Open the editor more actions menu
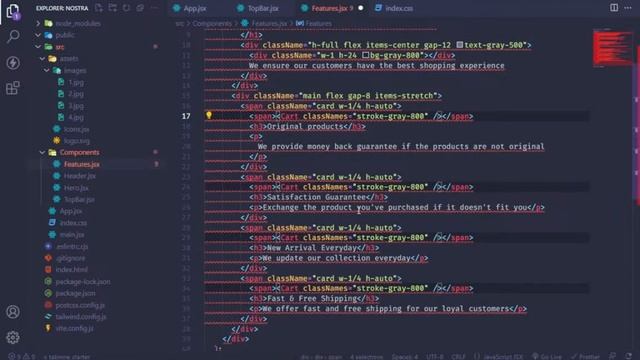 [x=628, y=8]
